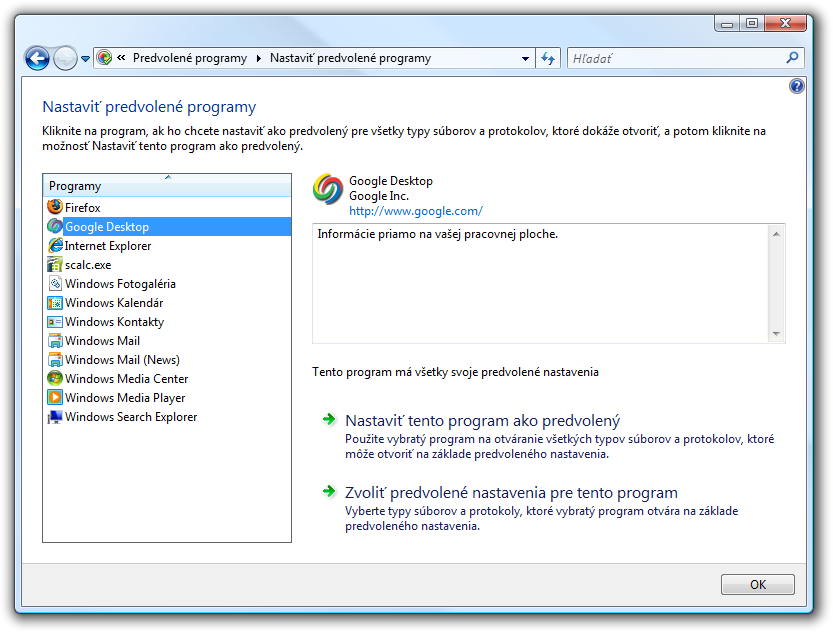Click green arrow beside Zvoliť predvolené nastavenia
Image resolution: width=833 pixels, height=632 pixels.
pos(329,491)
